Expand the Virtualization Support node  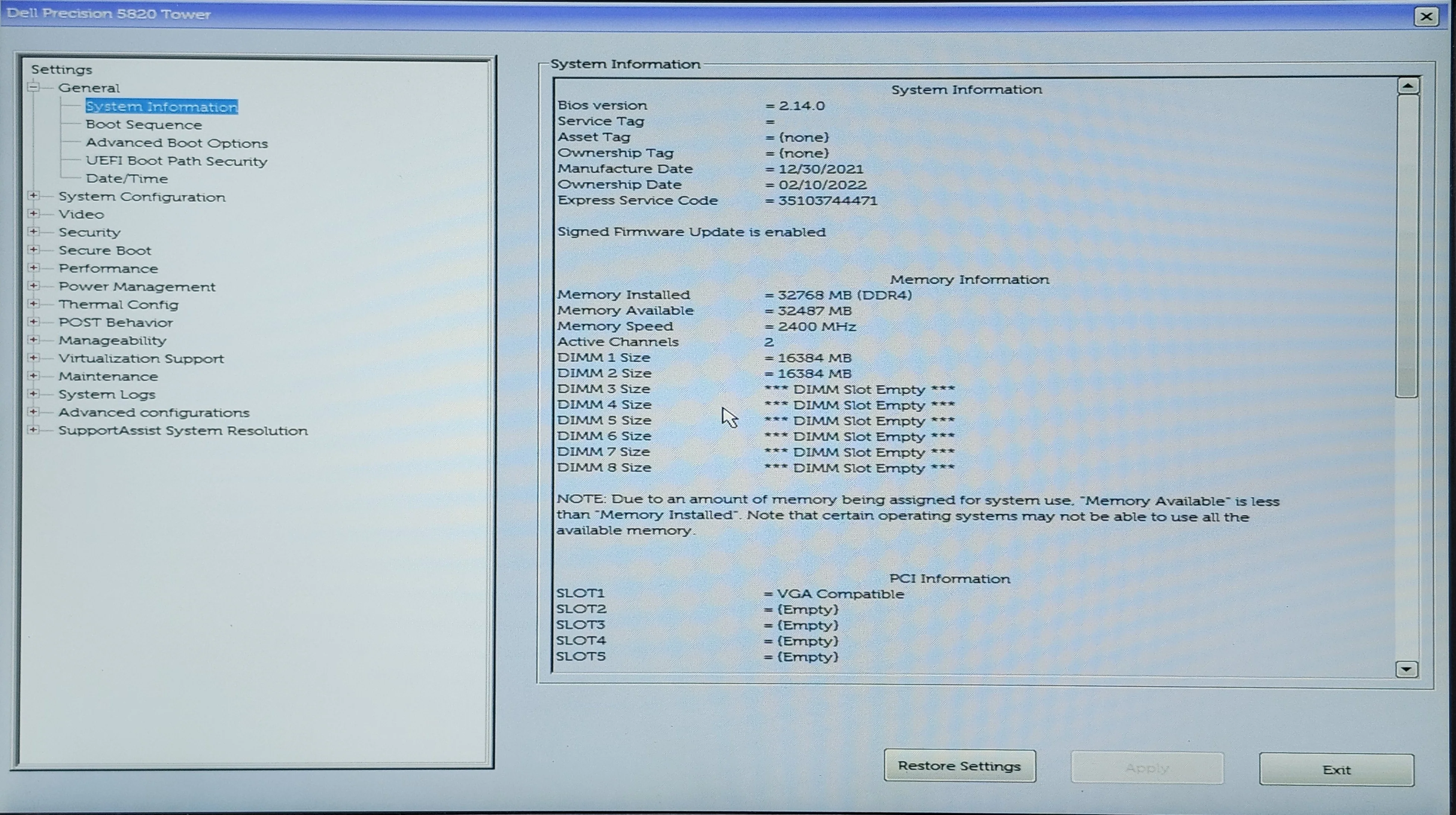[34, 358]
